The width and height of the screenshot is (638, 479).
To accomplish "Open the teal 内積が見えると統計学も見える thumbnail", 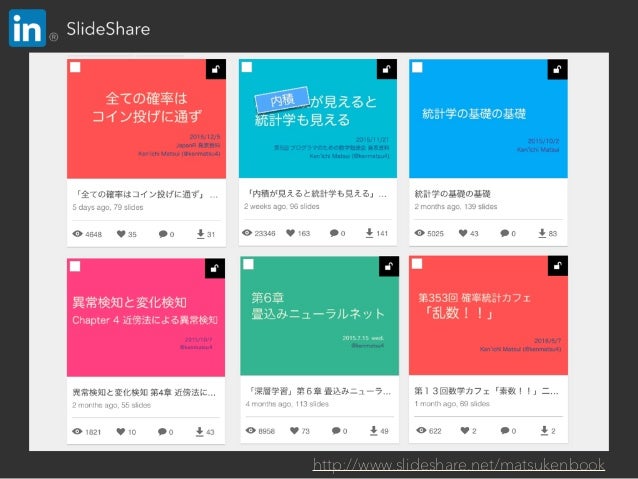I will click(318, 118).
